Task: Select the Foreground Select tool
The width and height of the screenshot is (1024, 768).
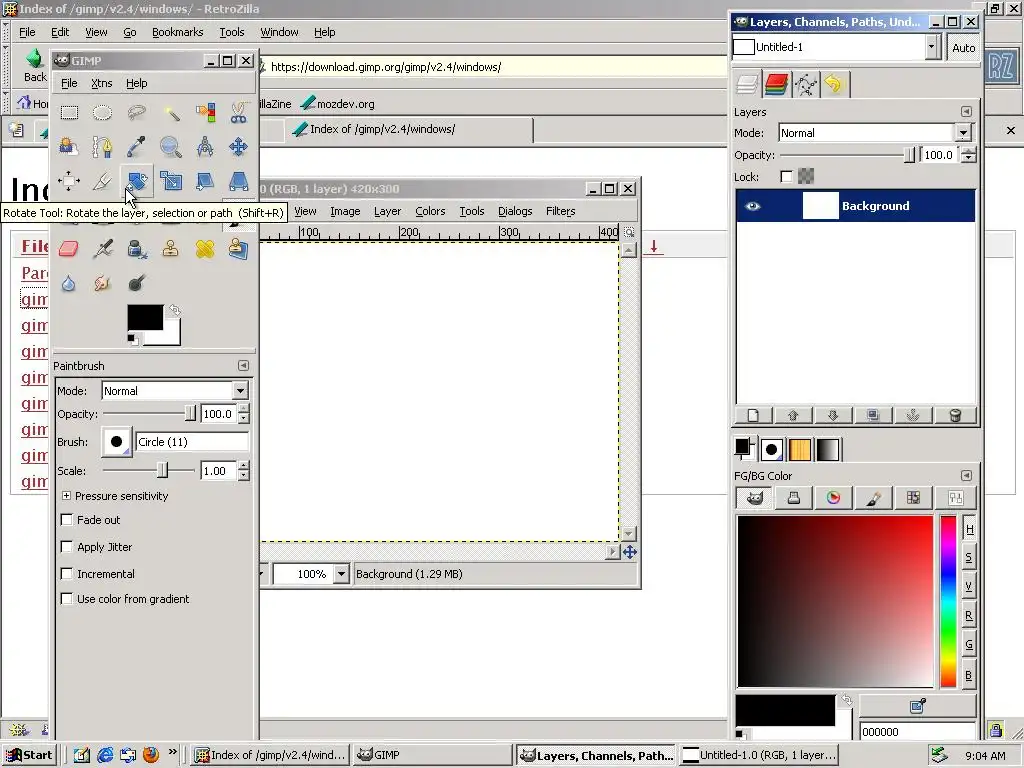Action: 69,147
